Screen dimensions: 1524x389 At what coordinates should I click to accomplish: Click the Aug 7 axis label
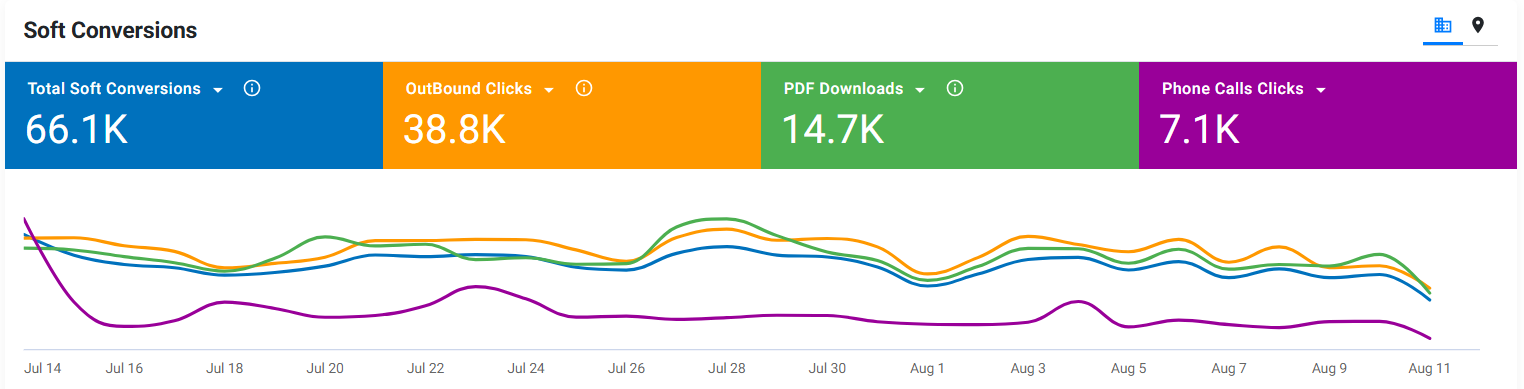[1229, 368]
